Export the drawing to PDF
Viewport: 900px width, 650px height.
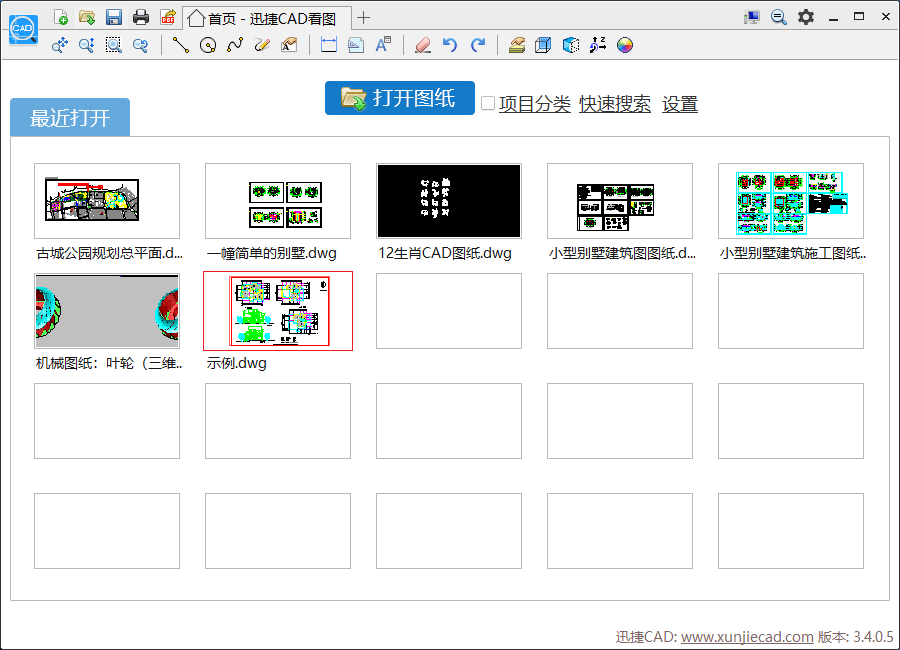pos(168,17)
